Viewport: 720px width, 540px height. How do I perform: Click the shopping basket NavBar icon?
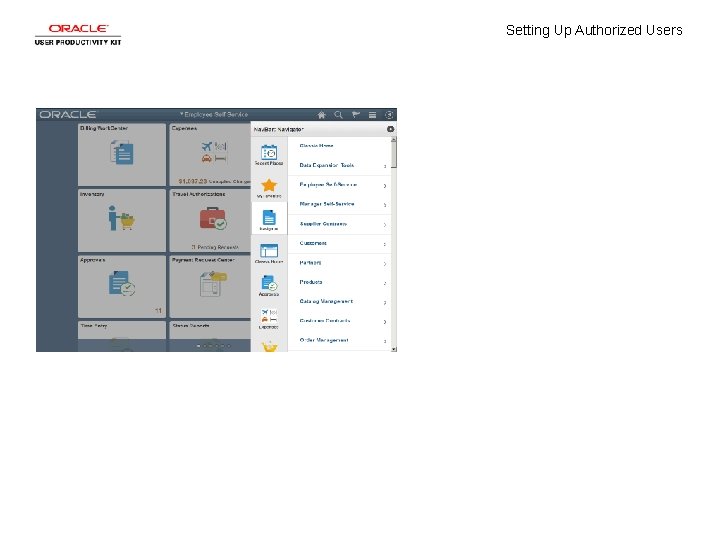tap(270, 347)
